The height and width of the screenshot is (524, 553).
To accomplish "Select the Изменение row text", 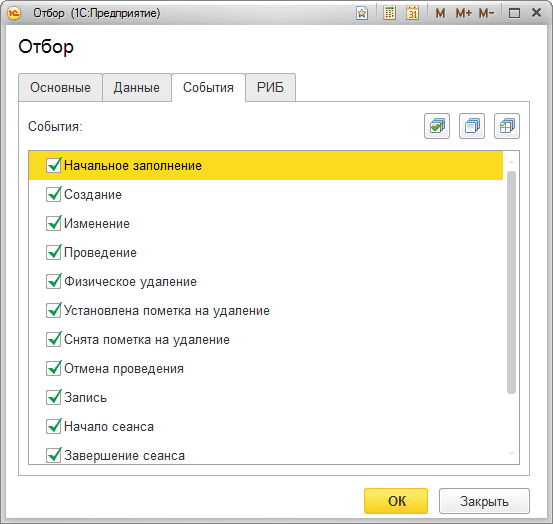I will (97, 223).
